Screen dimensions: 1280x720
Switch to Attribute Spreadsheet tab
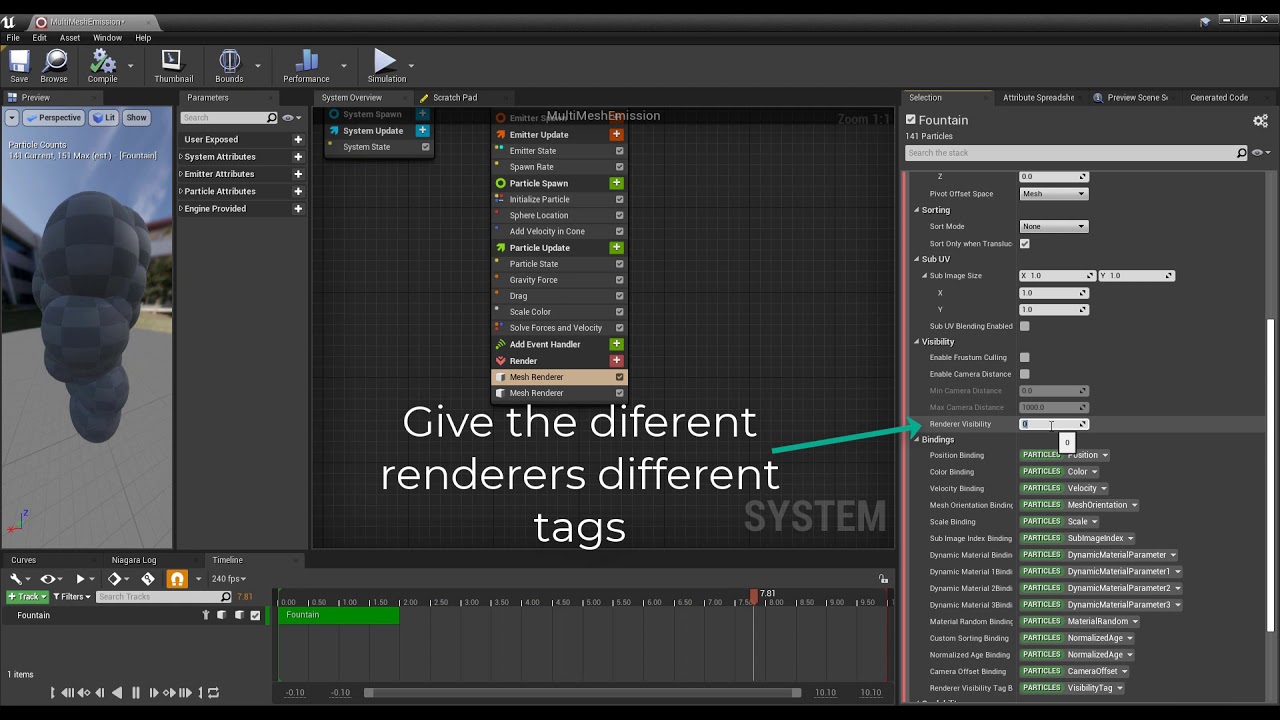pos(1038,97)
